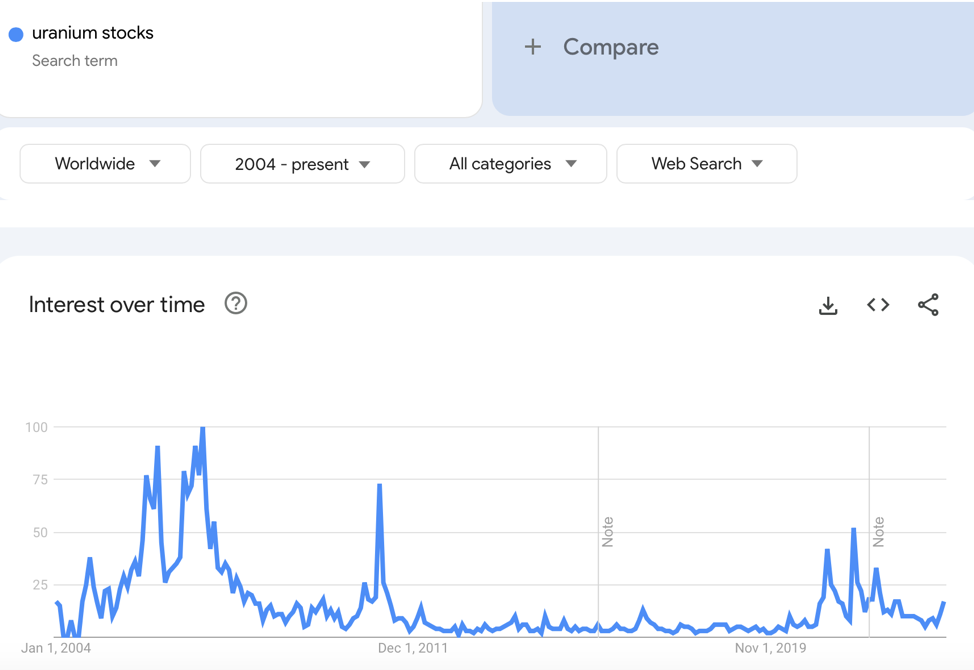
Task: Click the plus icon next to Compare
Action: pyautogui.click(x=533, y=47)
